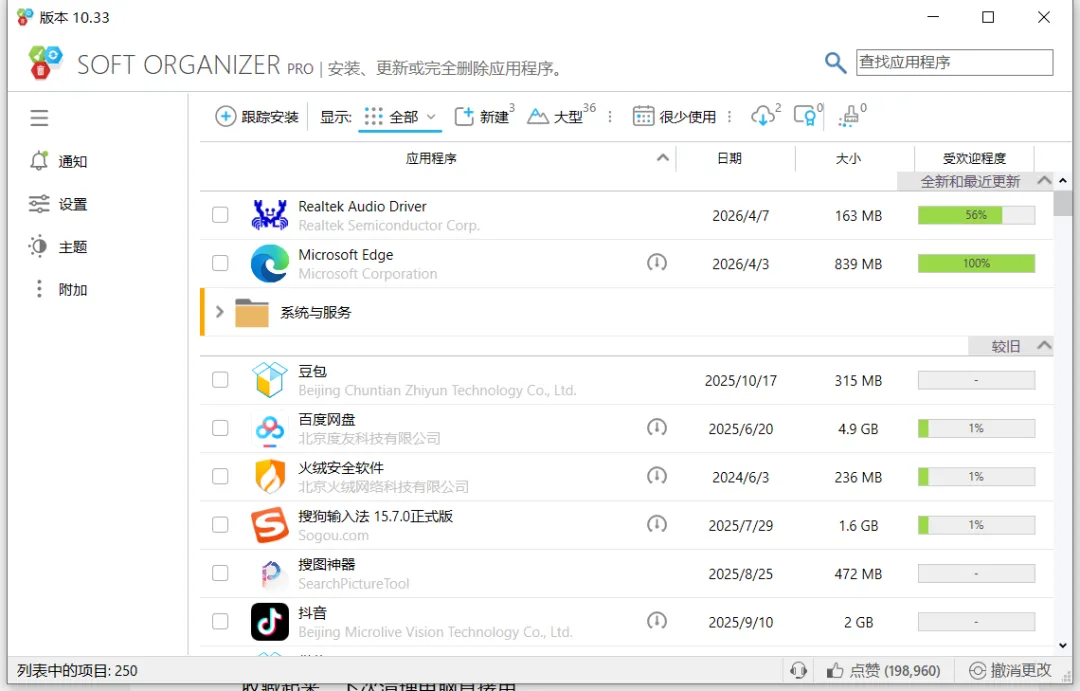This screenshot has width=1080, height=691.
Task: Click 百度网盘 1% popularity bar
Action: coord(976,429)
